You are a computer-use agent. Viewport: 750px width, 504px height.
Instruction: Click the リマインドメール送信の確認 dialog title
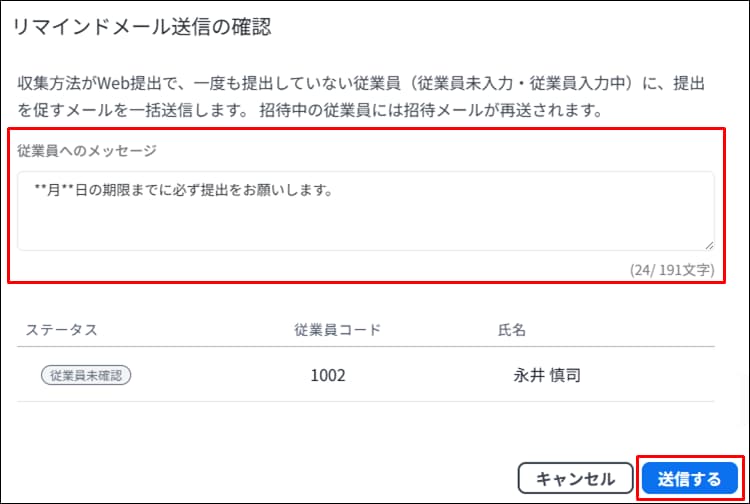point(142,28)
